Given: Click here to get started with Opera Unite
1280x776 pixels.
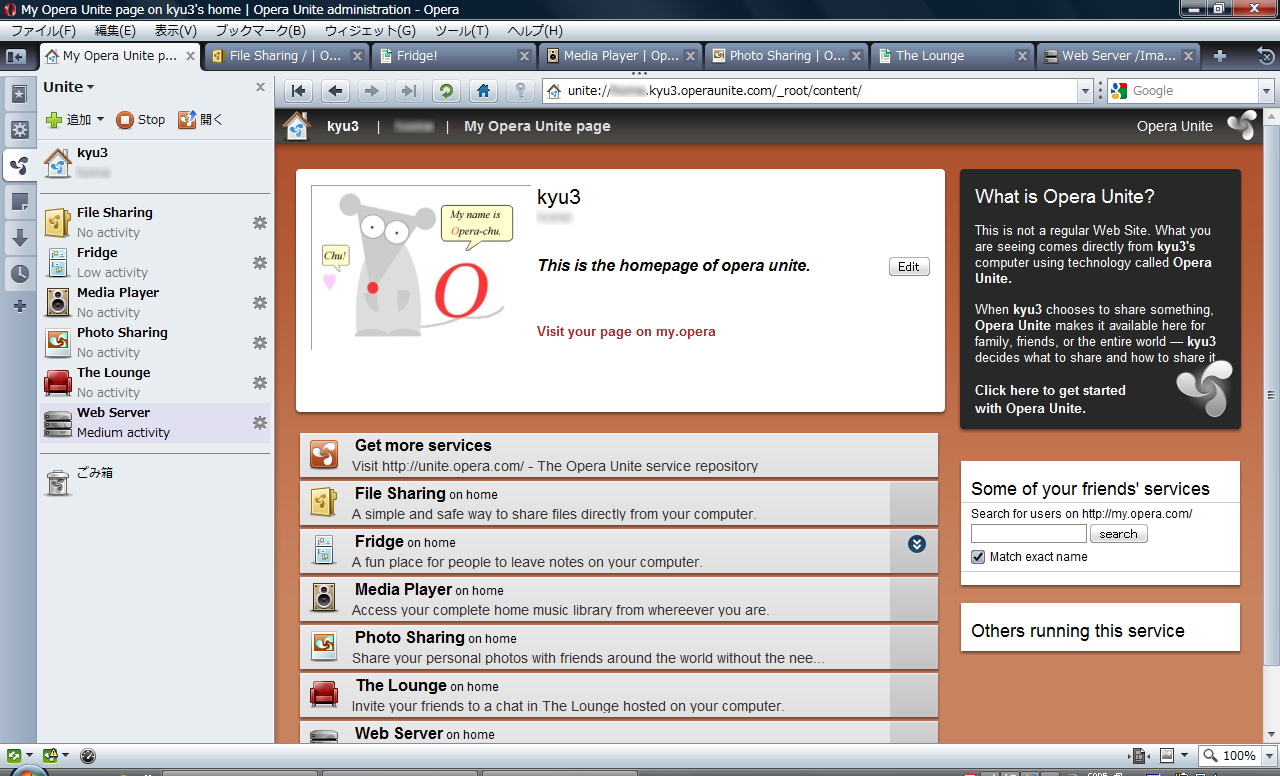Looking at the screenshot, I should pos(1050,399).
